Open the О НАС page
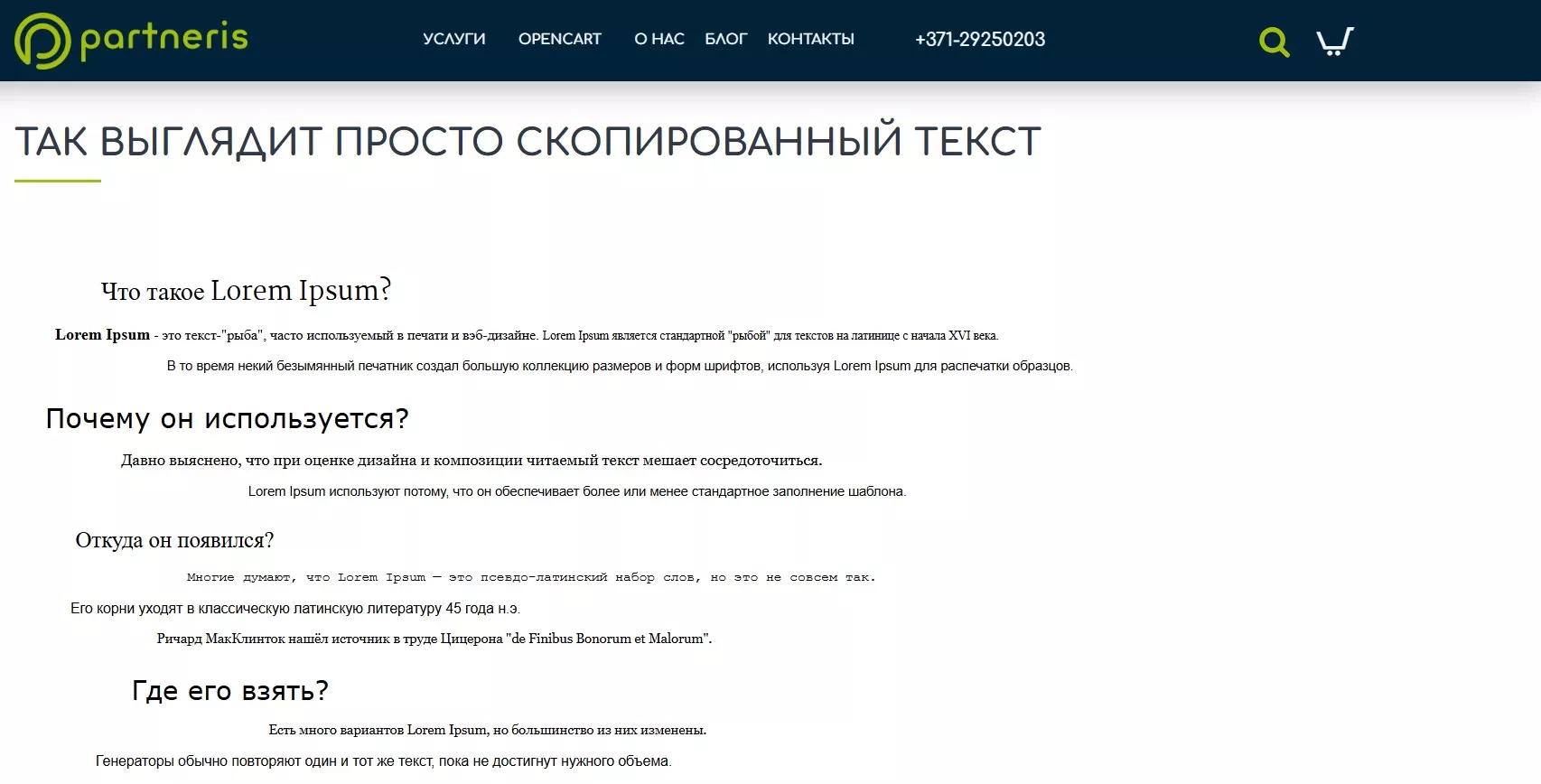This screenshot has width=1541, height=784. (x=658, y=39)
